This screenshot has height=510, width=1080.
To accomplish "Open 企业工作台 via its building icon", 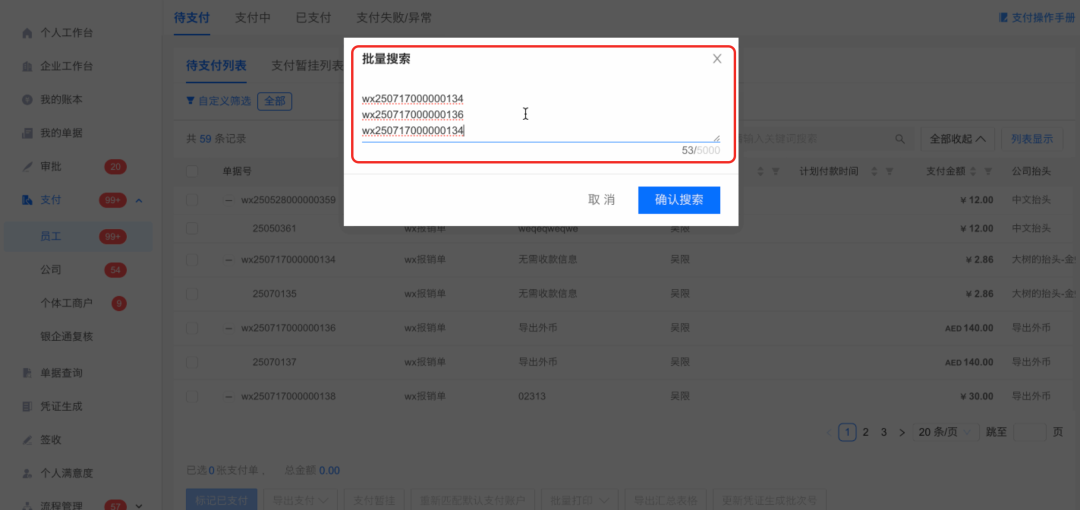I will (x=28, y=66).
